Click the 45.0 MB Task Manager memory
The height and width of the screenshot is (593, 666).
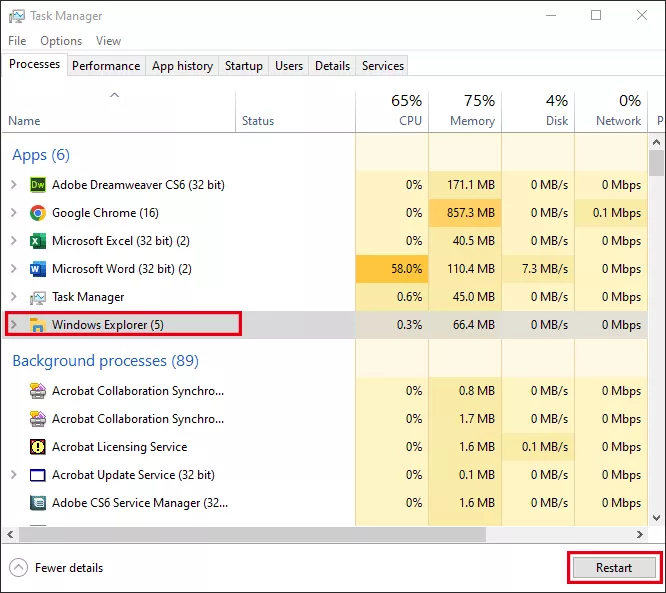coord(474,297)
